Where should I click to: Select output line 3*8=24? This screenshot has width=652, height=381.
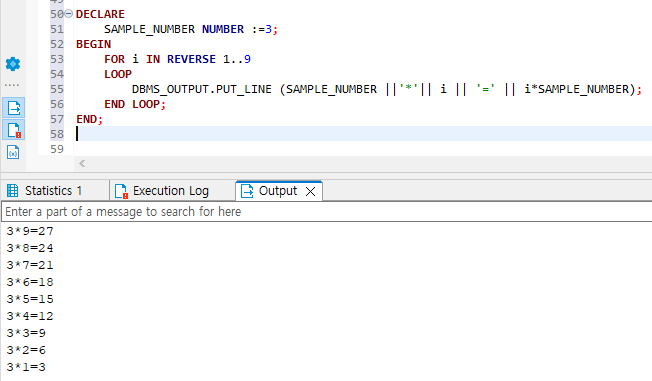(x=30, y=248)
